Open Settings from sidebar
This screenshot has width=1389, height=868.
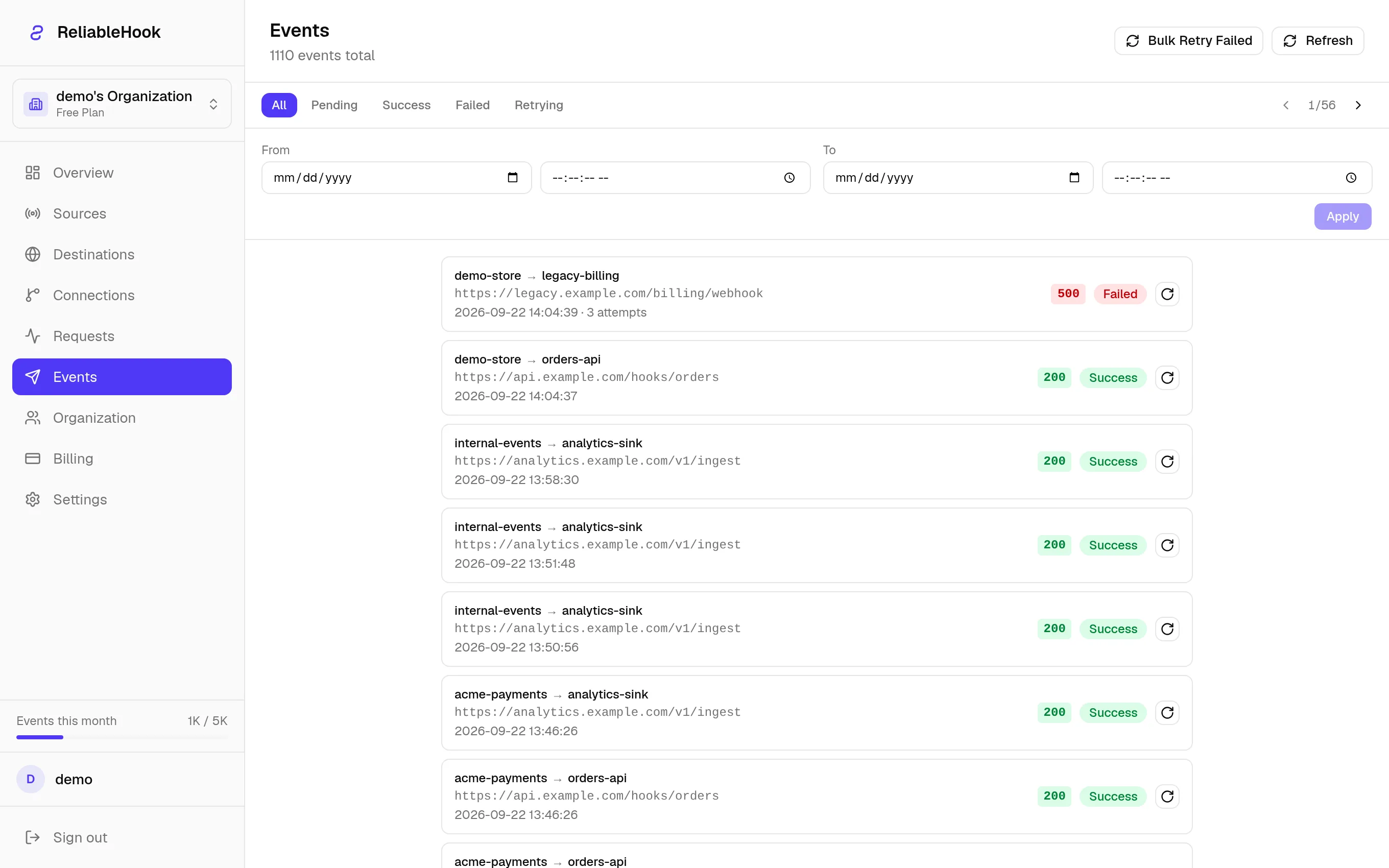point(122,499)
